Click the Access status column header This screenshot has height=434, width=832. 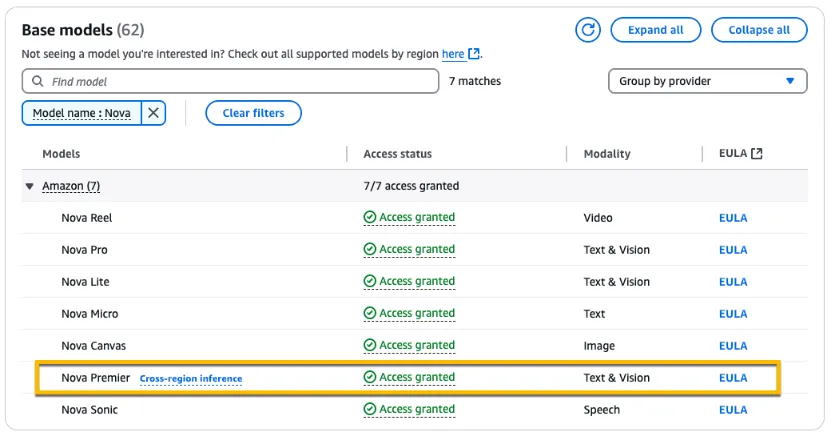coord(397,154)
